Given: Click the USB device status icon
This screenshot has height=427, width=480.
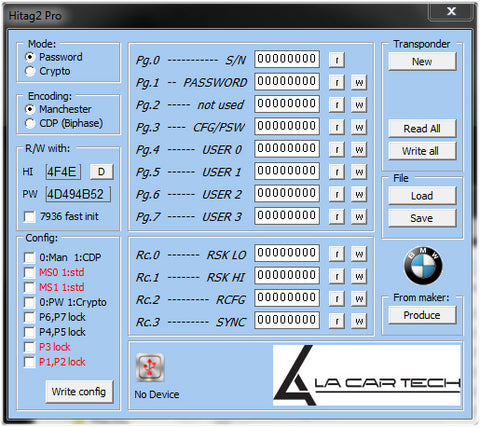Looking at the screenshot, I should pos(150,367).
